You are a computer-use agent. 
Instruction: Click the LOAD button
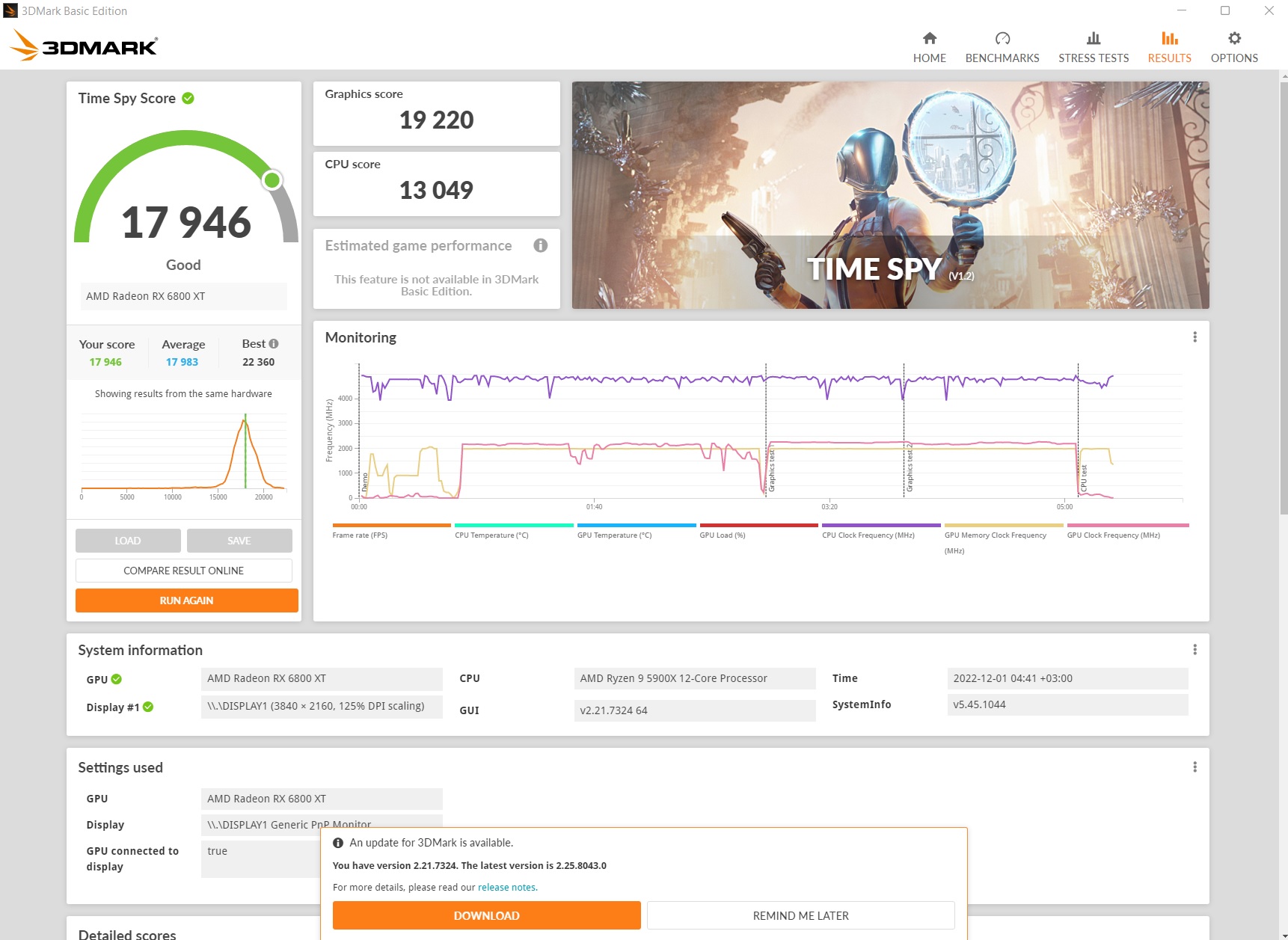click(x=128, y=541)
